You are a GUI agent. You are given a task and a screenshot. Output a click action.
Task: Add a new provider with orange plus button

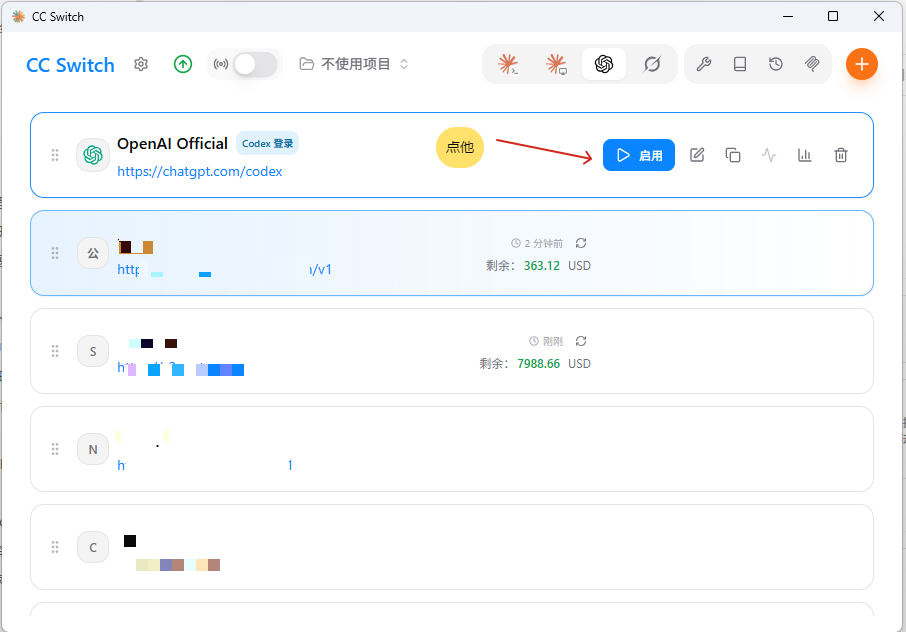[862, 64]
